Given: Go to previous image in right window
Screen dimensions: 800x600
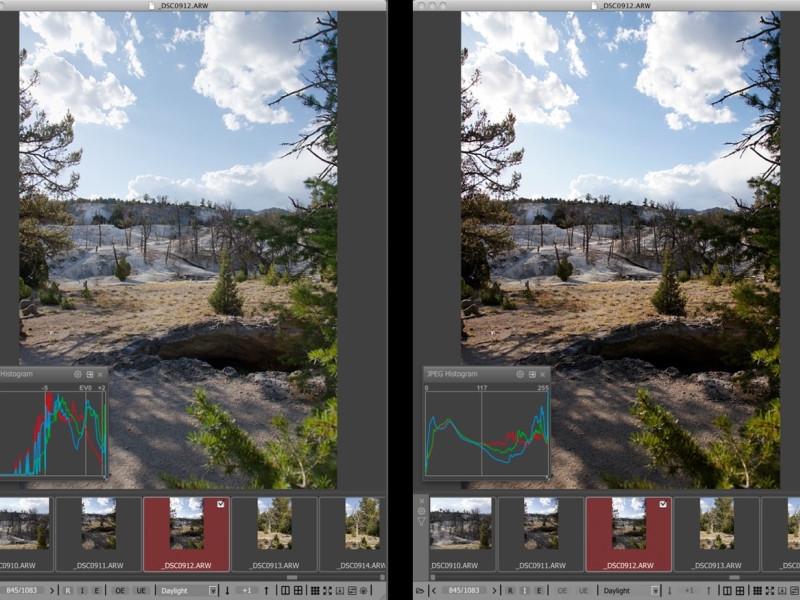Looking at the screenshot, I should (434, 590).
